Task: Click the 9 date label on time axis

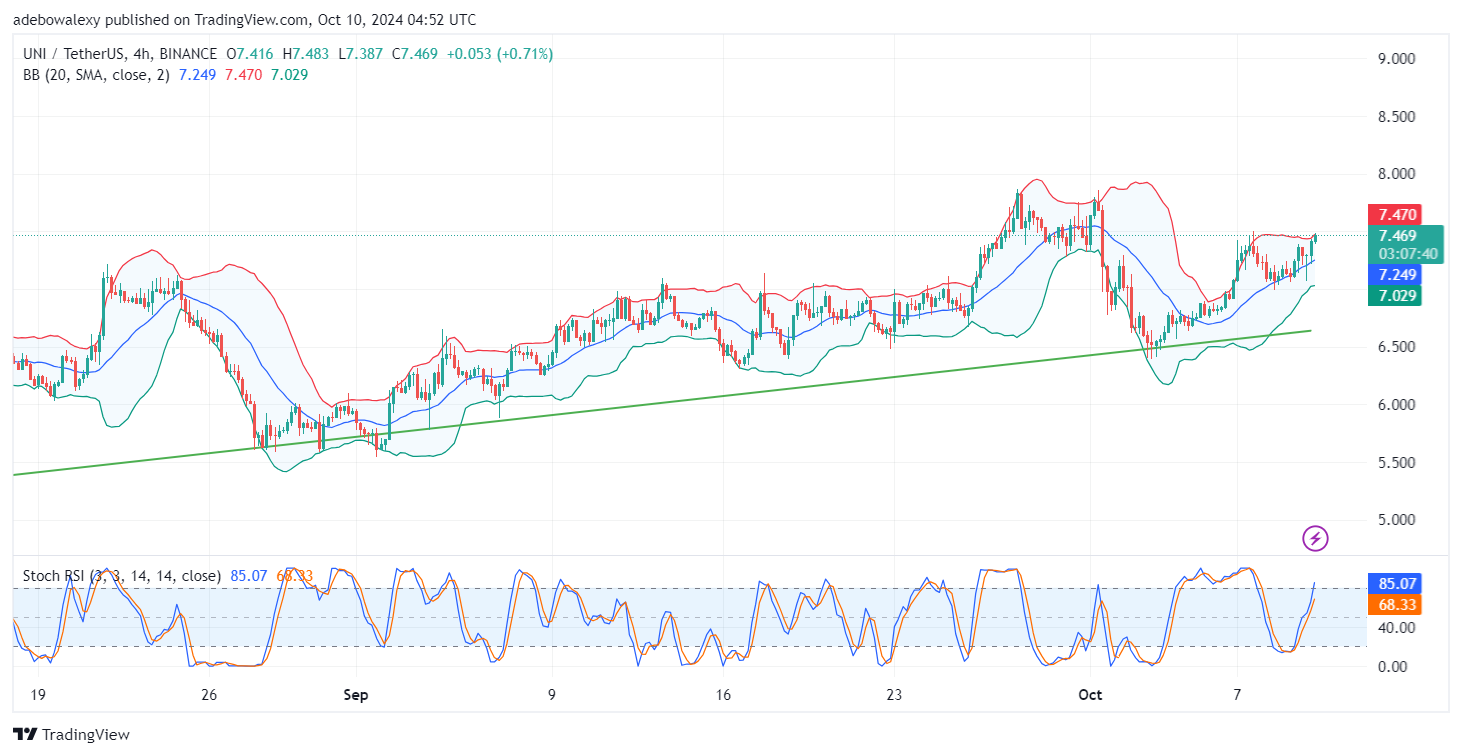Action: click(552, 694)
